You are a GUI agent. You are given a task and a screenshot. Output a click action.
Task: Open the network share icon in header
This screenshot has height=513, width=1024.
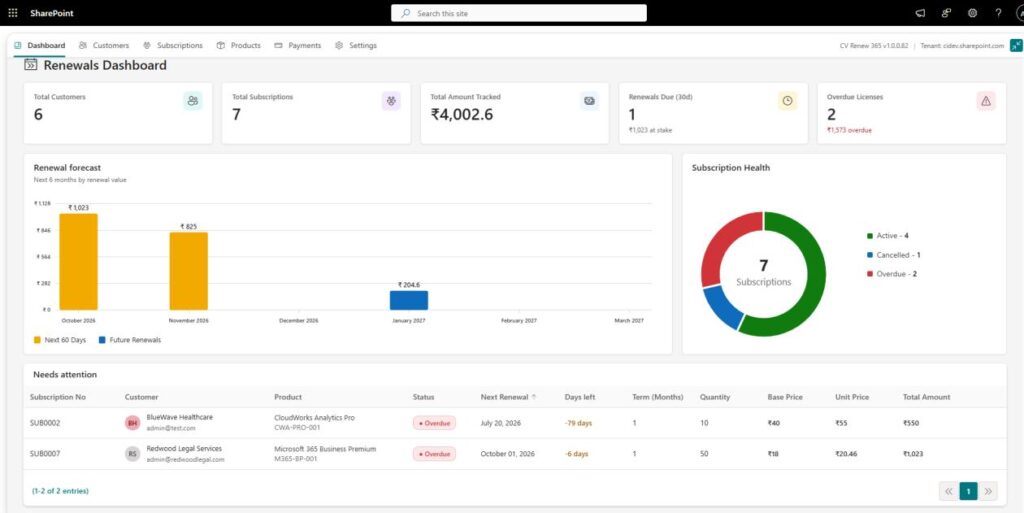946,13
